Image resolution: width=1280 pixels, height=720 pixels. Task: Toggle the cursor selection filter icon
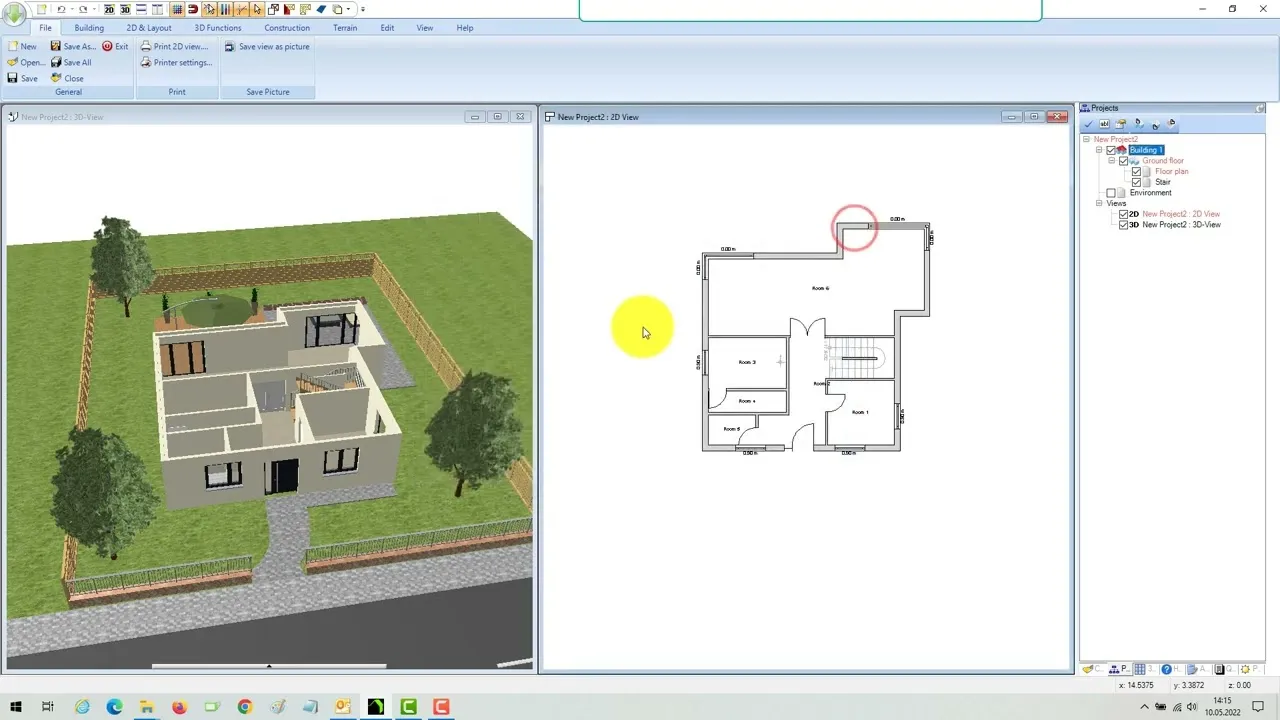click(209, 9)
